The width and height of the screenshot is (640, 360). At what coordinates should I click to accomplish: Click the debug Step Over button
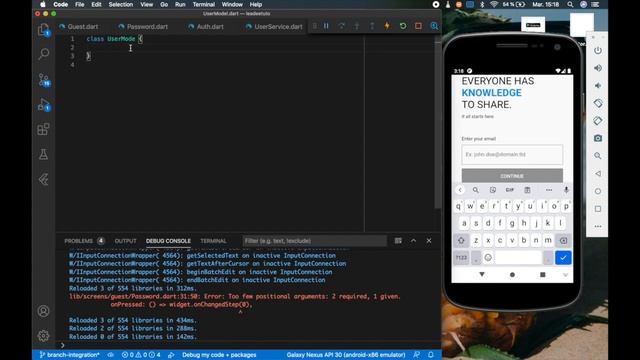pos(342,26)
